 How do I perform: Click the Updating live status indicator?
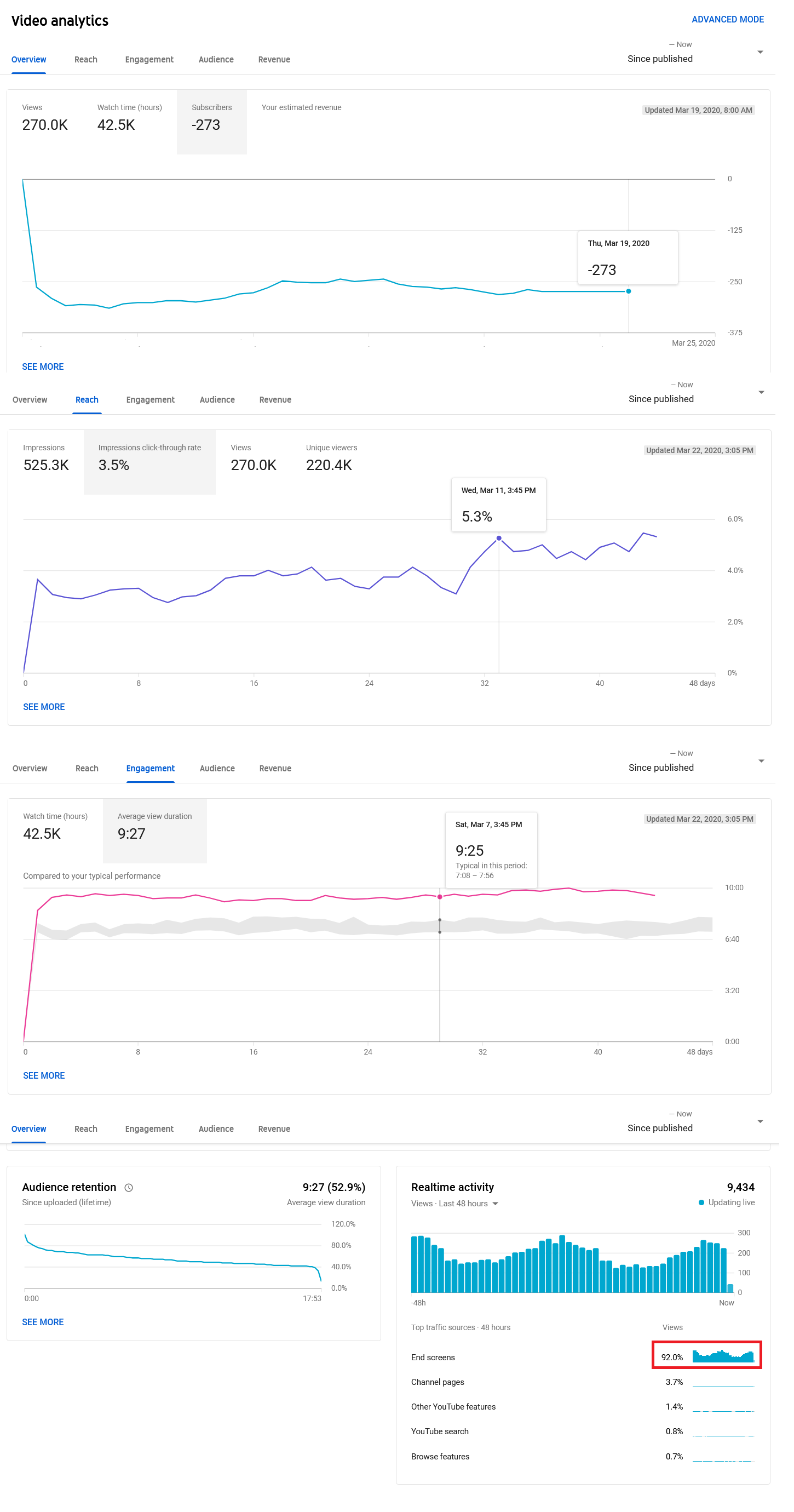point(727,1202)
